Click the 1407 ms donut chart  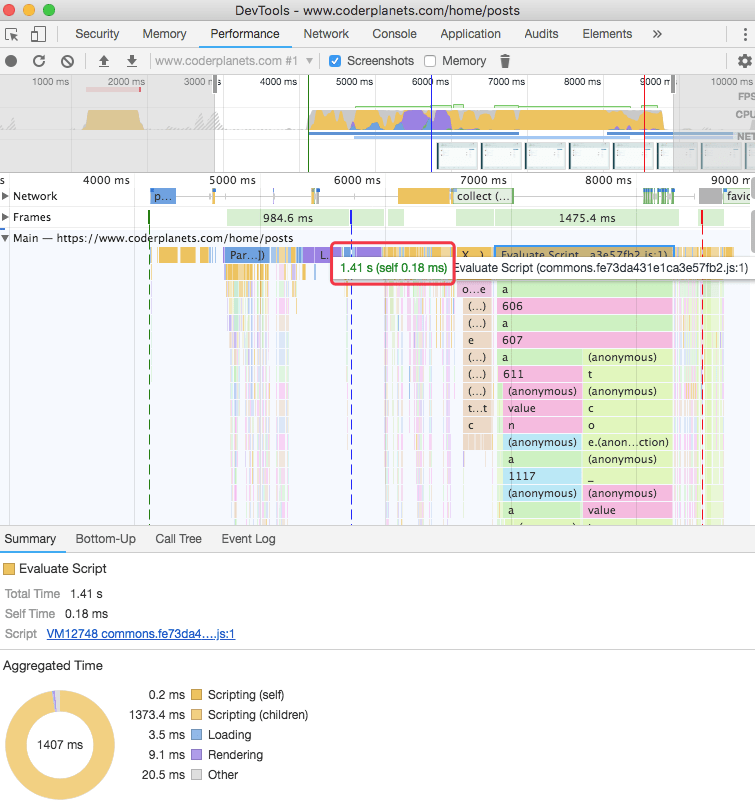(x=60, y=745)
